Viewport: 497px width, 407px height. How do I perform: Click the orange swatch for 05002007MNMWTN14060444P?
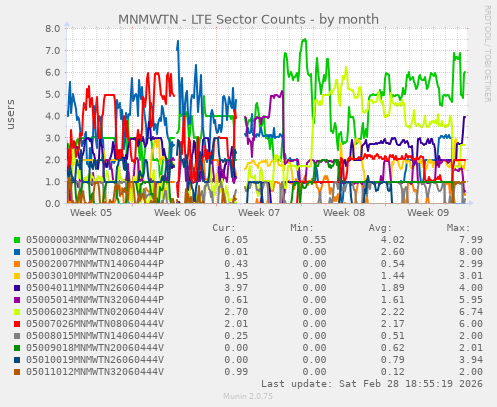click(x=17, y=264)
